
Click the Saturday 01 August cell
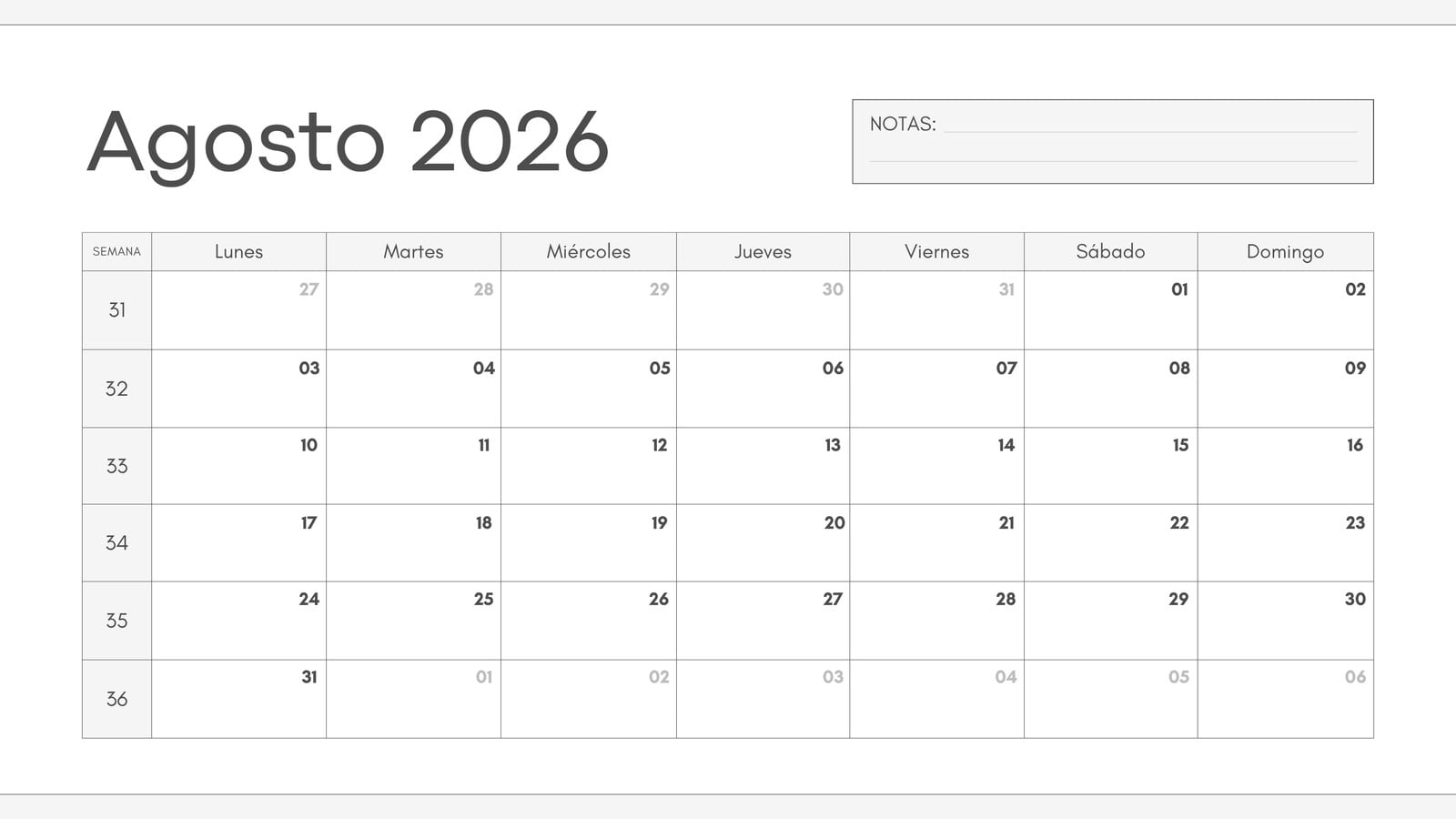point(1110,310)
